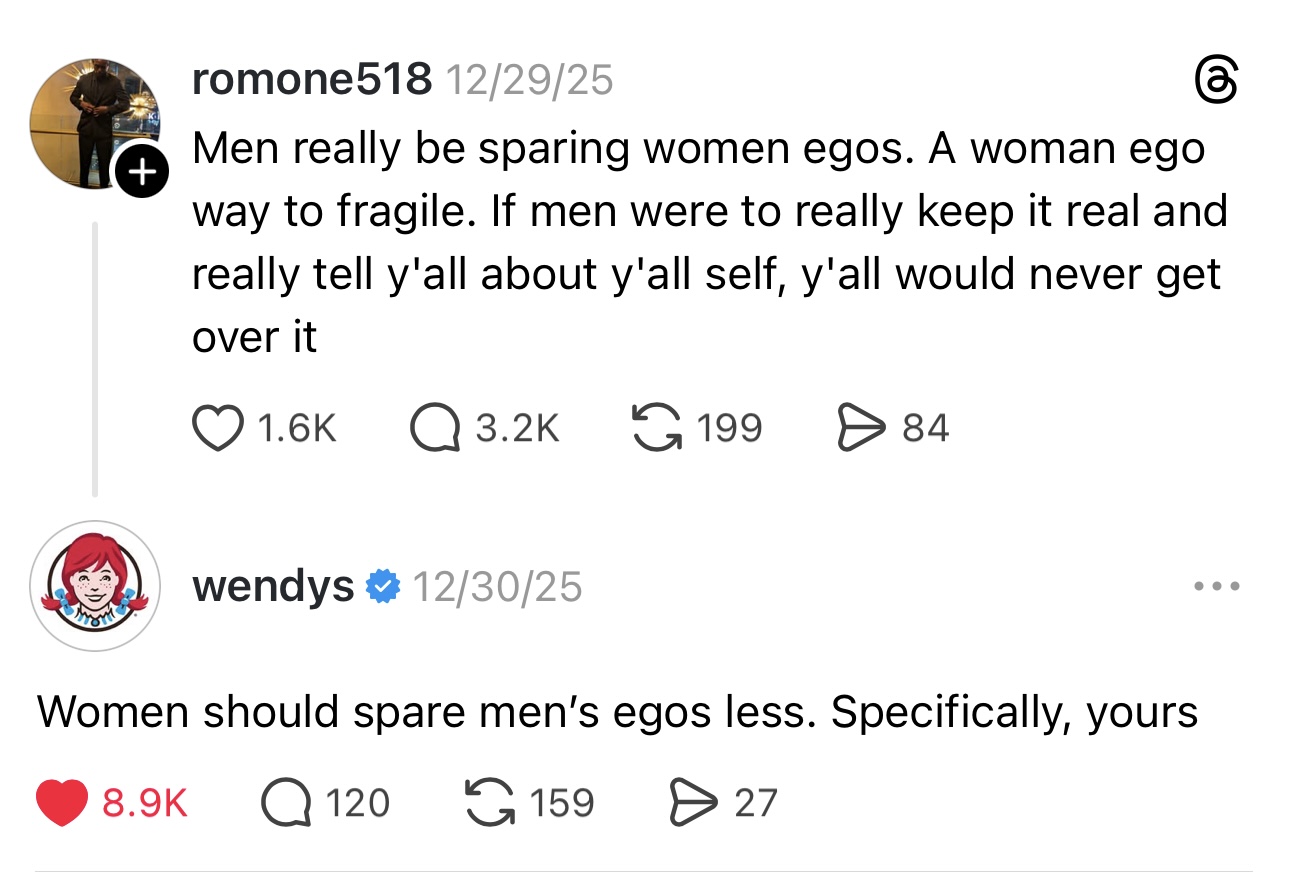Tap the Threads logo icon
This screenshot has width=1289, height=884.
click(1216, 80)
